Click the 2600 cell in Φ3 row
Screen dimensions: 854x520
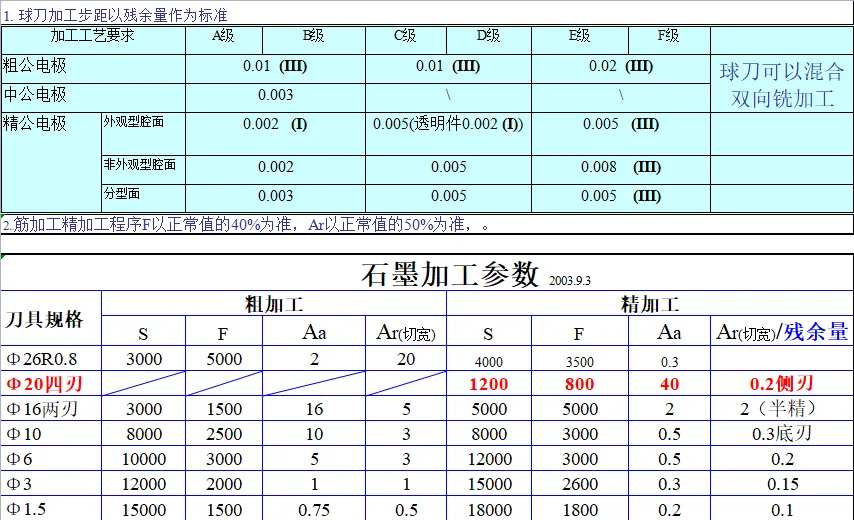tap(580, 484)
